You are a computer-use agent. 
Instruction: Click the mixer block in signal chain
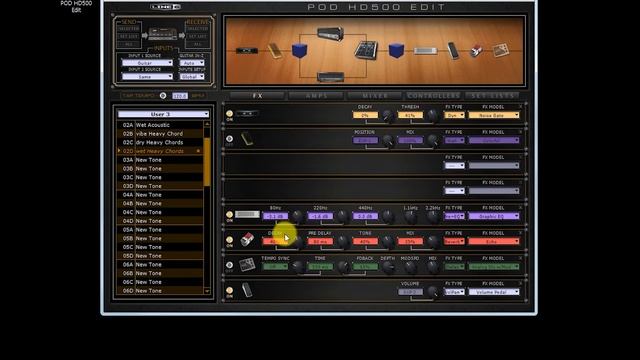coord(365,50)
